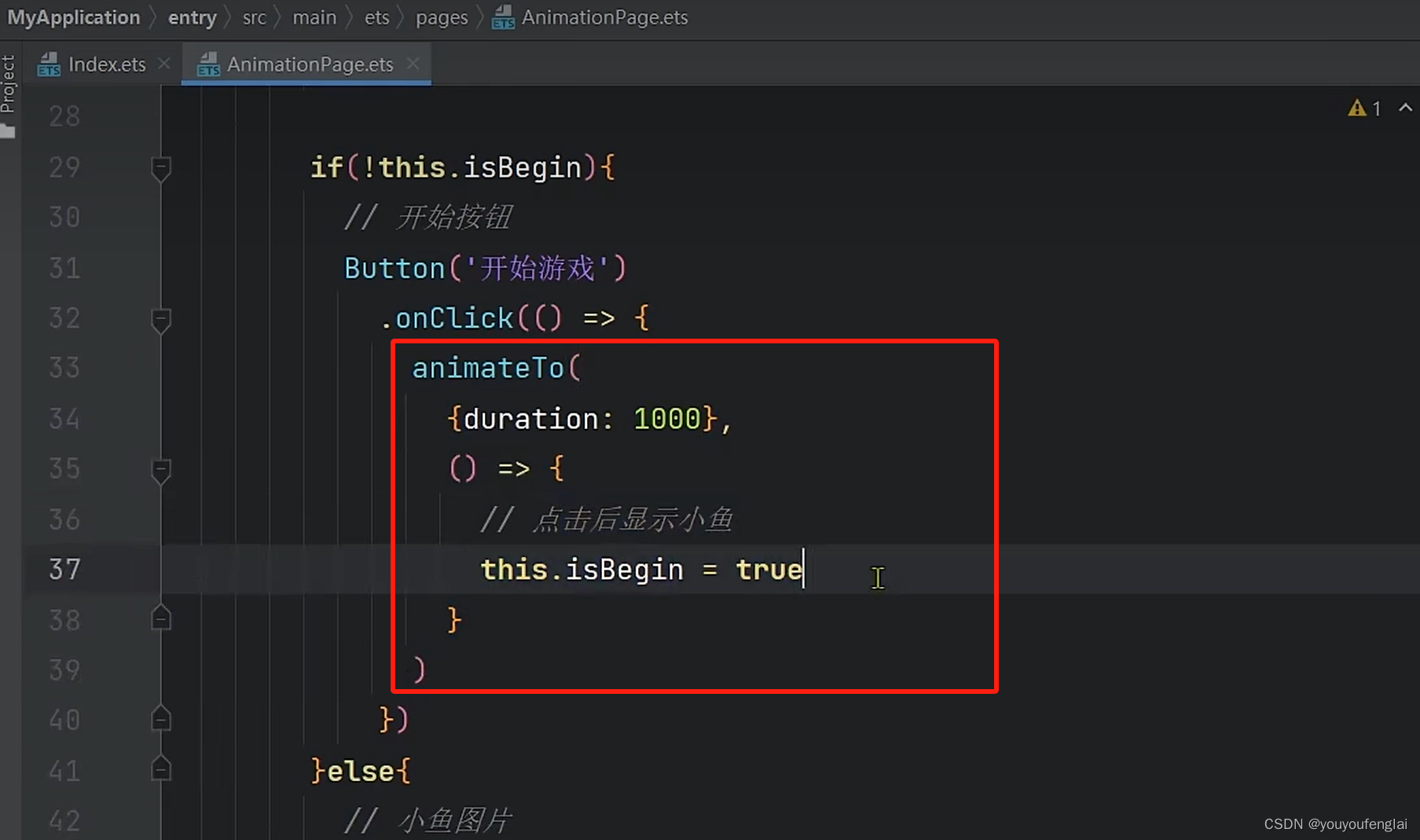Viewport: 1420px width, 840px height.
Task: Click the warning indicator showing 1 problem
Action: point(1365,108)
